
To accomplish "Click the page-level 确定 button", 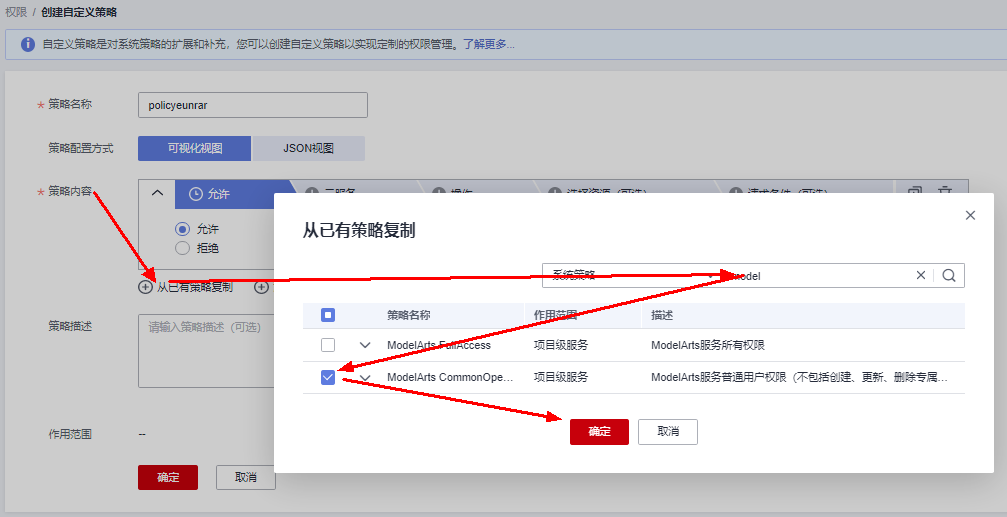I will click(168, 478).
